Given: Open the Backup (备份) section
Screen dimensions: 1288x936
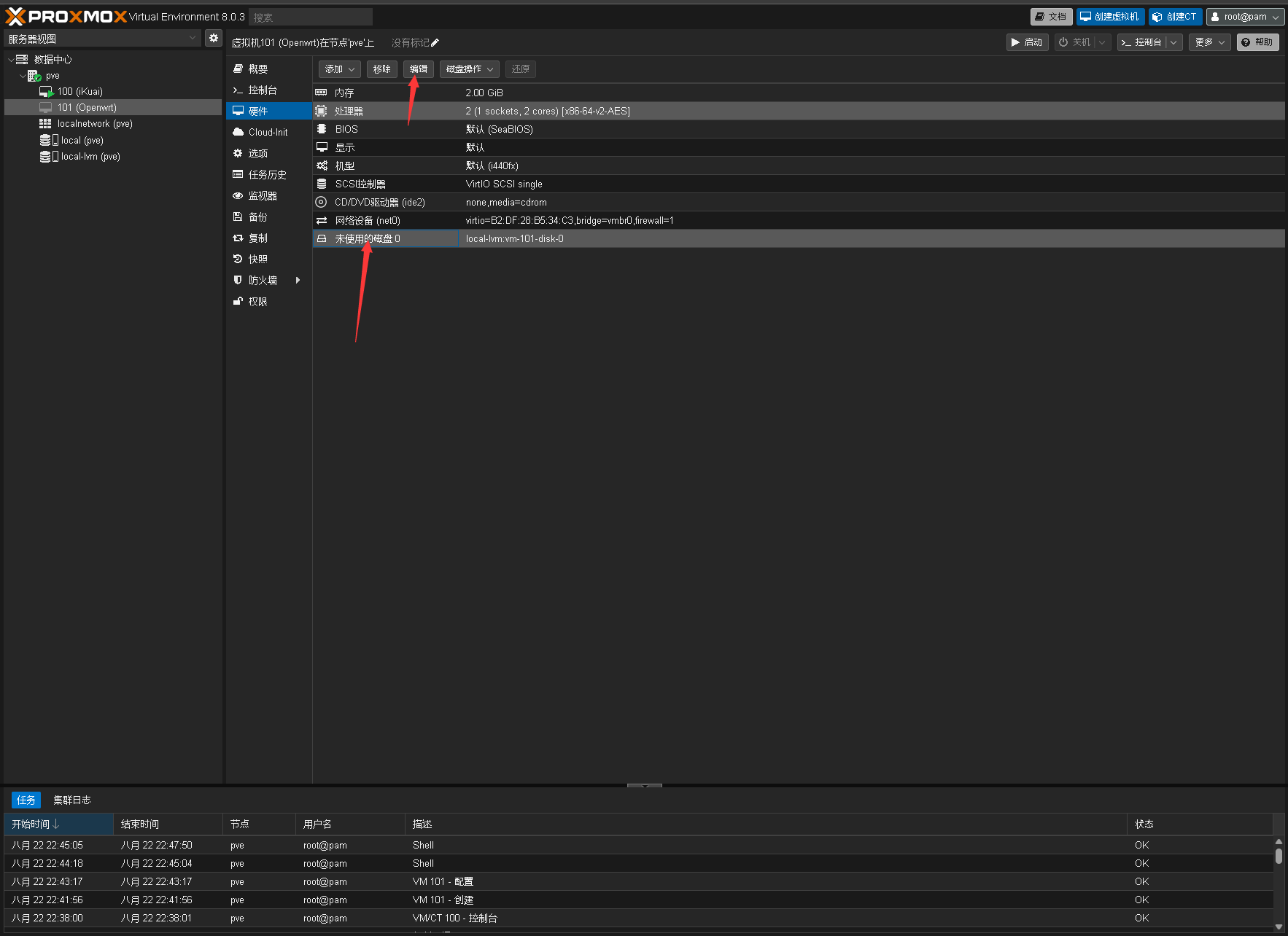Looking at the screenshot, I should pos(257,217).
